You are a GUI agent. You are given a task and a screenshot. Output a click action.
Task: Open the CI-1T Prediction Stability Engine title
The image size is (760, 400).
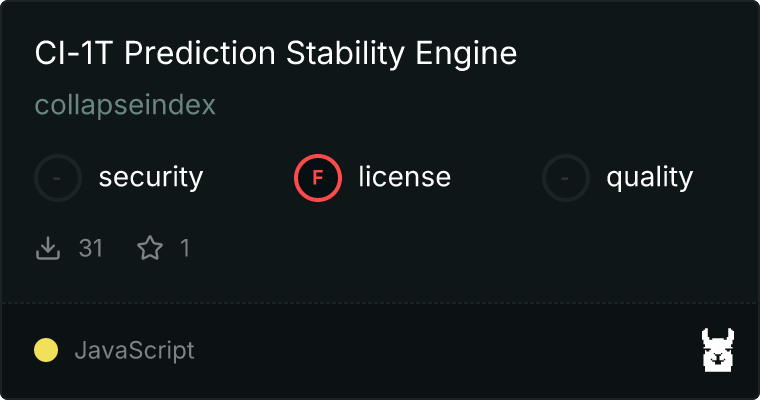(275, 54)
